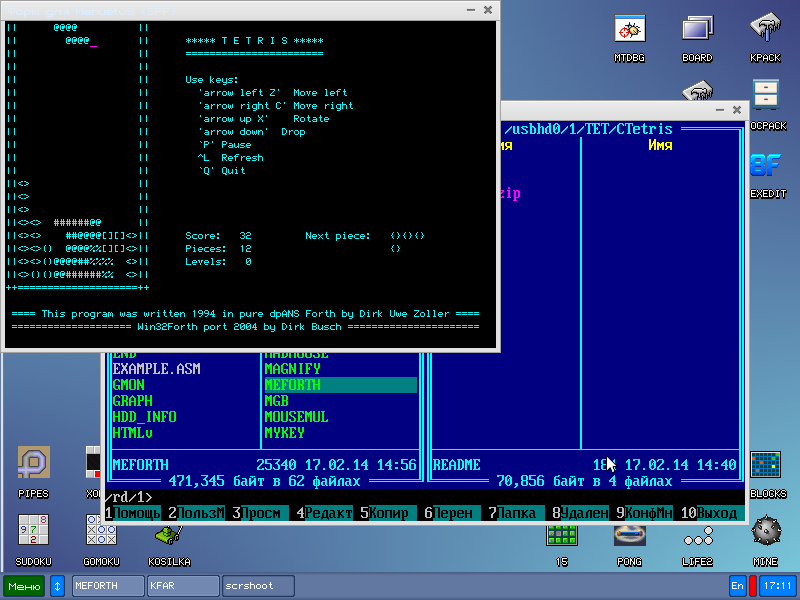Launch the BOARD debug board icon

697,31
